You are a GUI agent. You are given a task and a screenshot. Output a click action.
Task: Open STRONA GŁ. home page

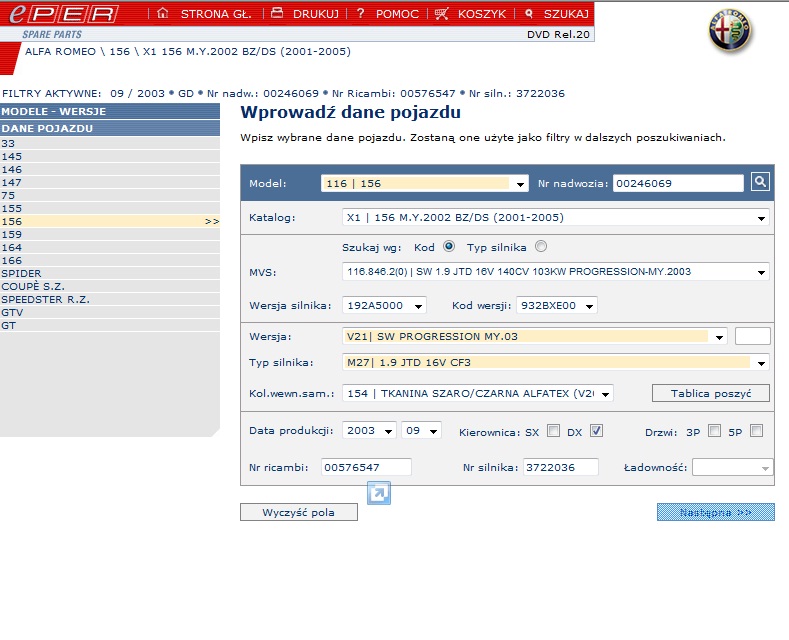coord(216,14)
